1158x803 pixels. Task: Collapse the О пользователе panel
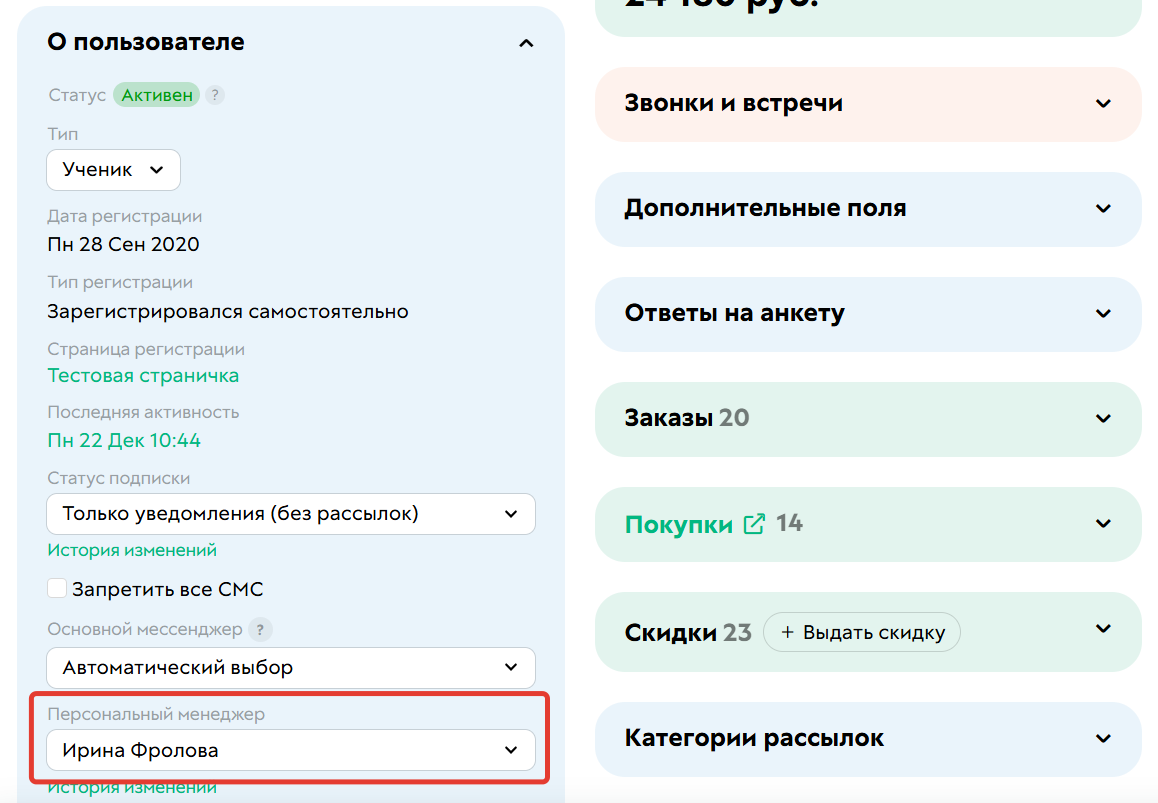click(x=526, y=43)
